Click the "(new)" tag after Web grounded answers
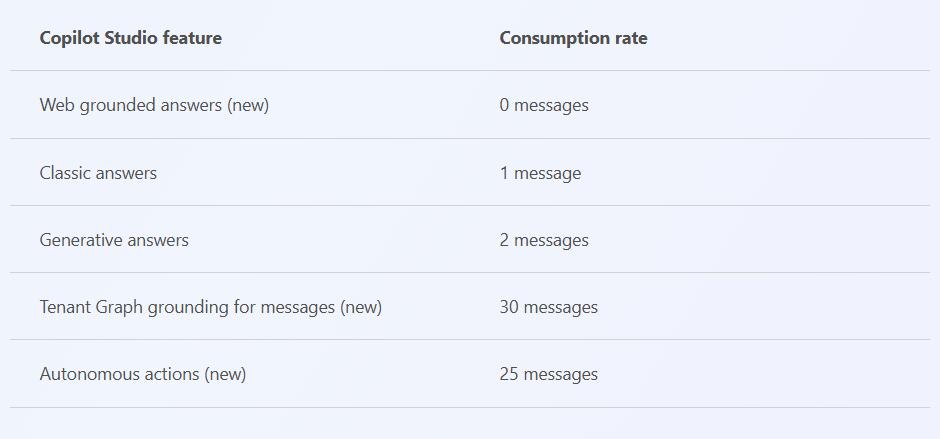 (249, 105)
